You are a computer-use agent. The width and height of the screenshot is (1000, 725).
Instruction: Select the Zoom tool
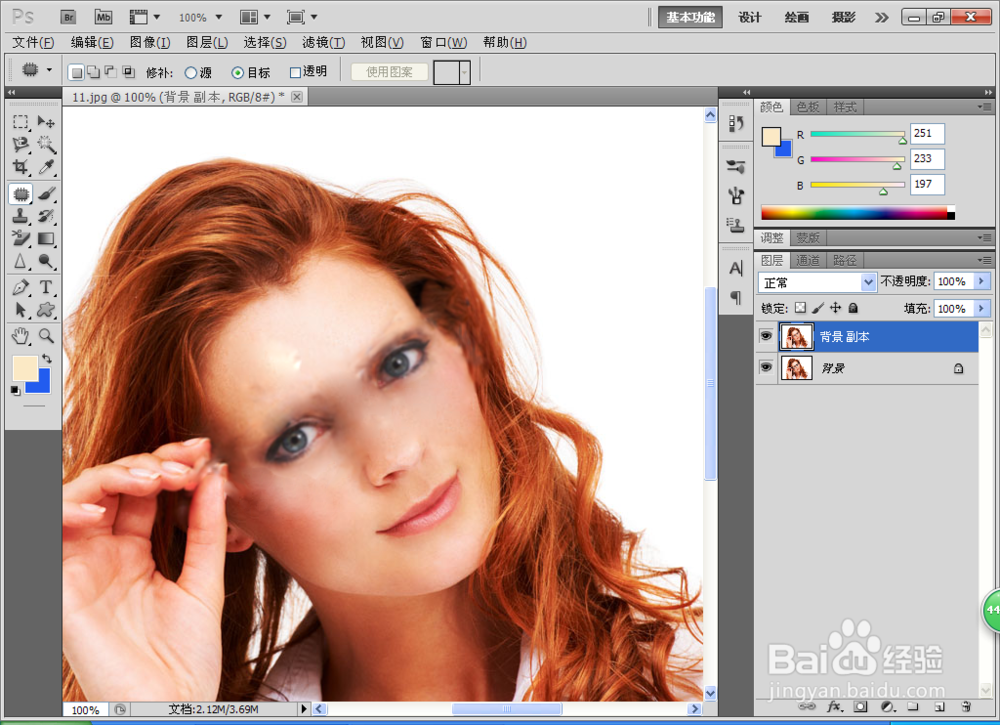[x=46, y=336]
